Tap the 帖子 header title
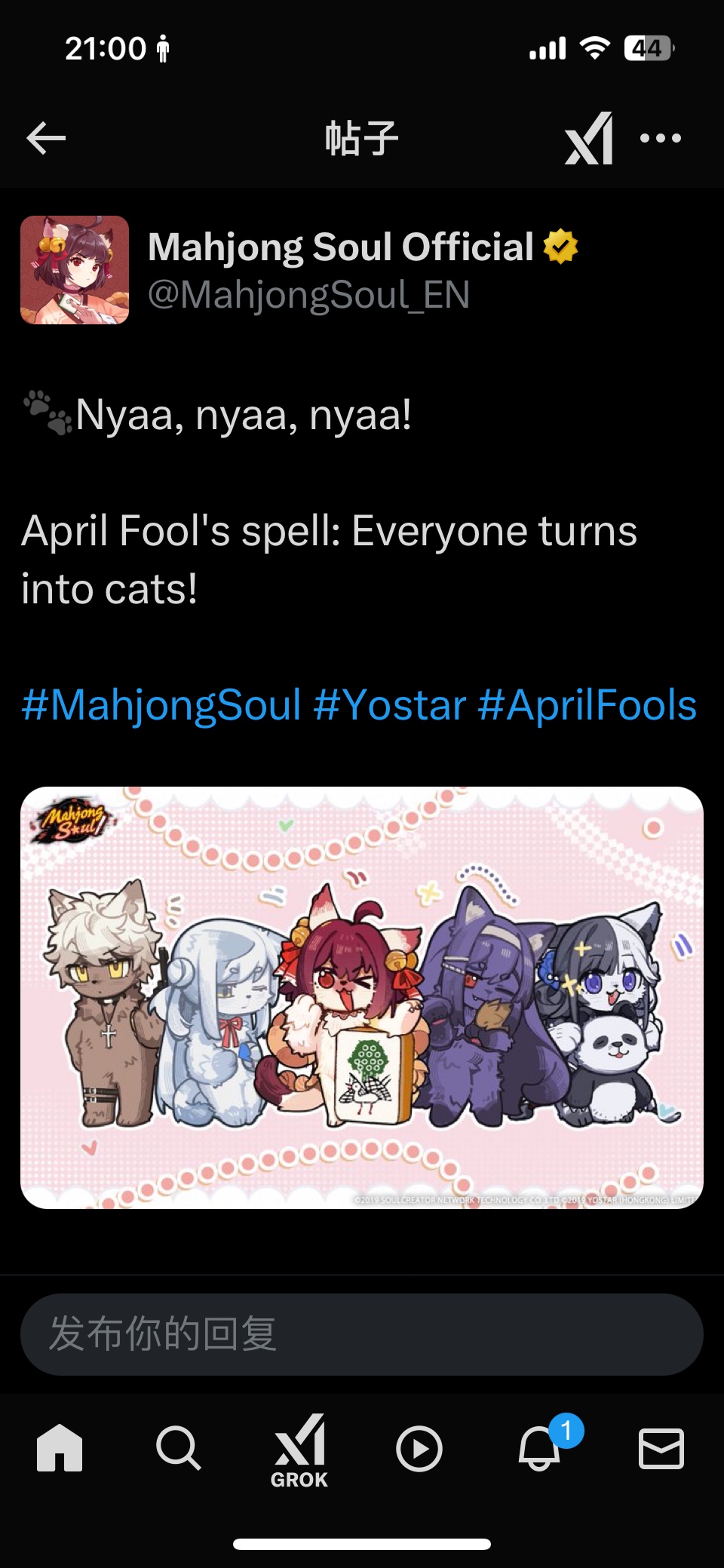The height and width of the screenshot is (1568, 724). [x=362, y=138]
